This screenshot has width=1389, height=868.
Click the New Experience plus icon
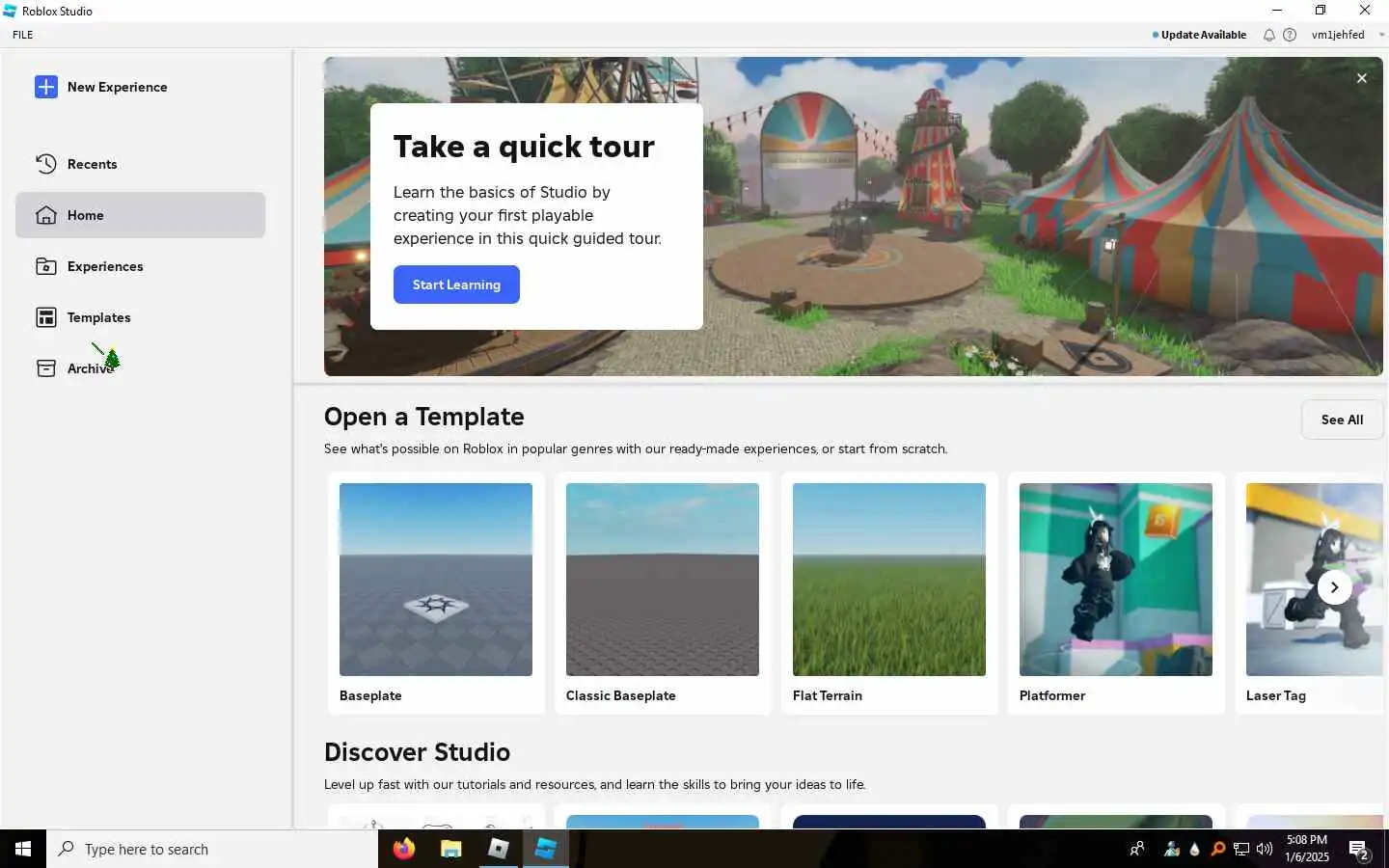pos(46,87)
